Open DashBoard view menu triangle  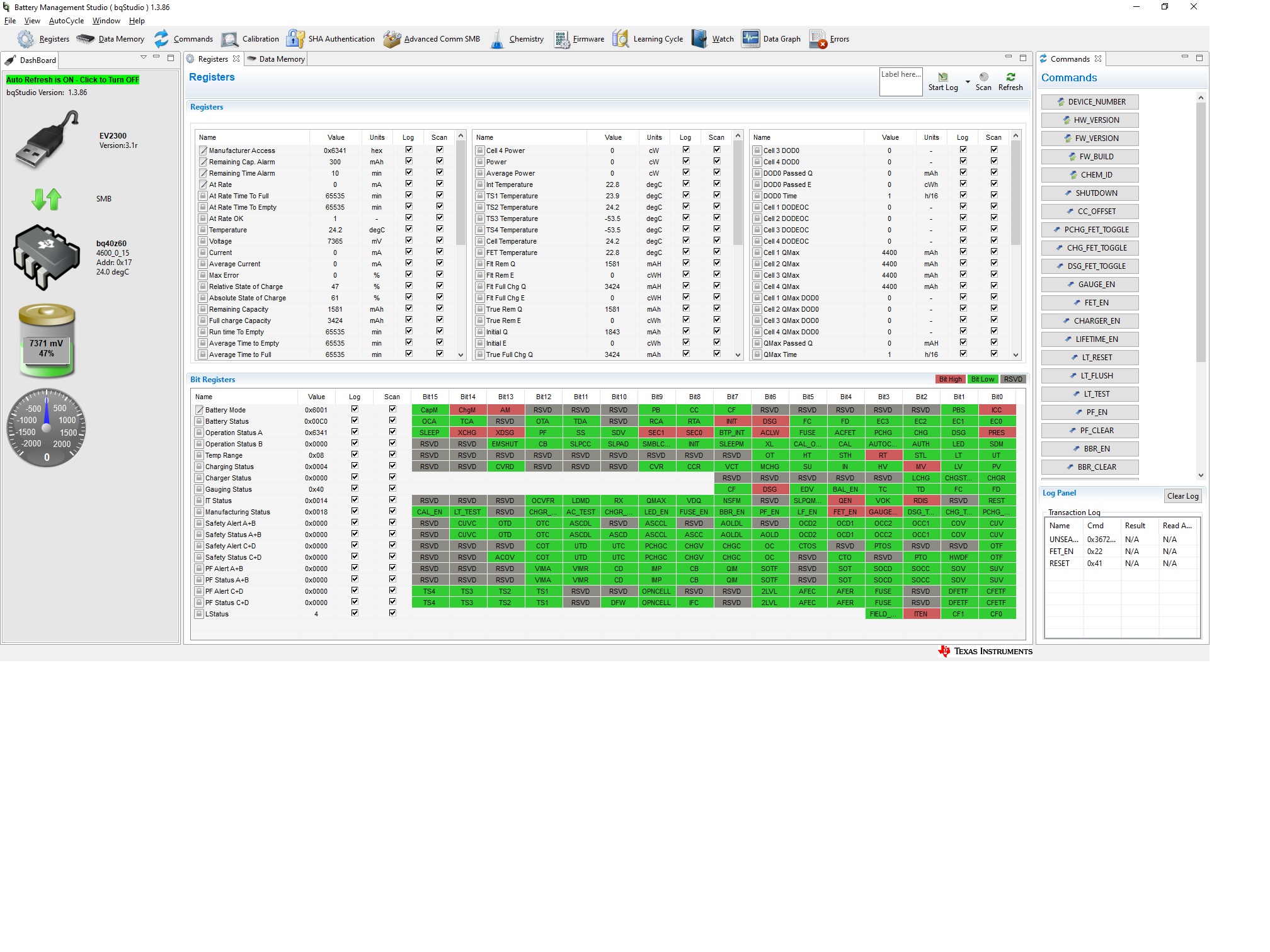pyautogui.click(x=144, y=57)
